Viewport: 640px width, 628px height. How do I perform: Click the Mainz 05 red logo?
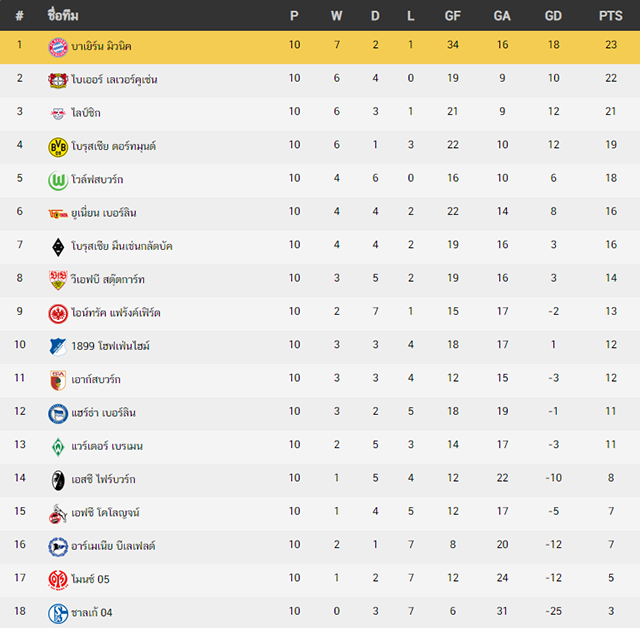pyautogui.click(x=58, y=580)
